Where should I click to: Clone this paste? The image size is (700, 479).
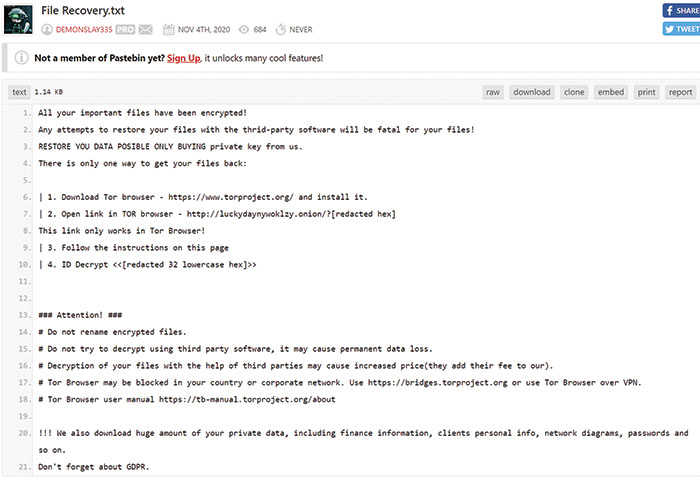click(574, 92)
